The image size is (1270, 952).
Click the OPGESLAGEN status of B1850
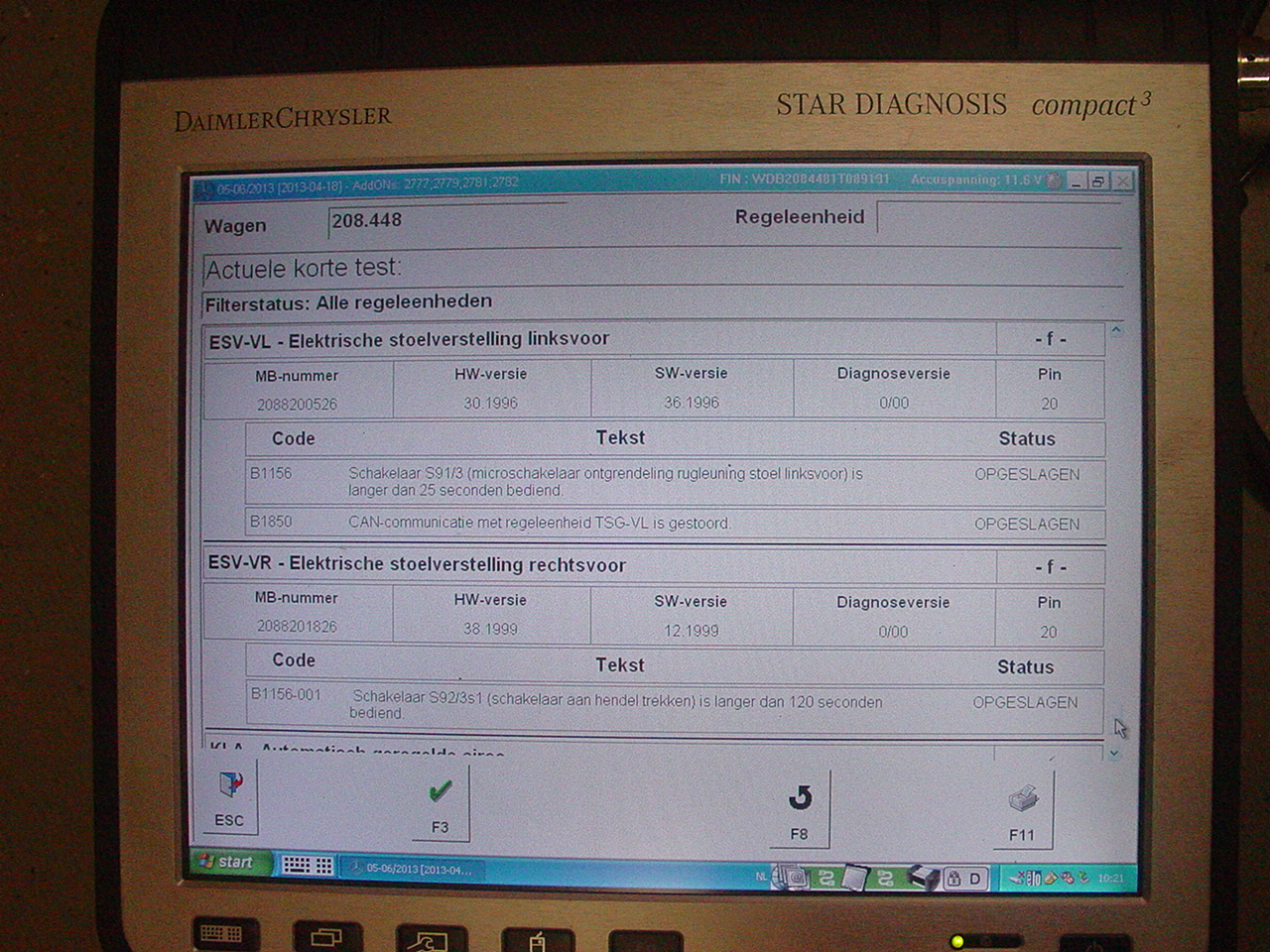tap(1027, 524)
